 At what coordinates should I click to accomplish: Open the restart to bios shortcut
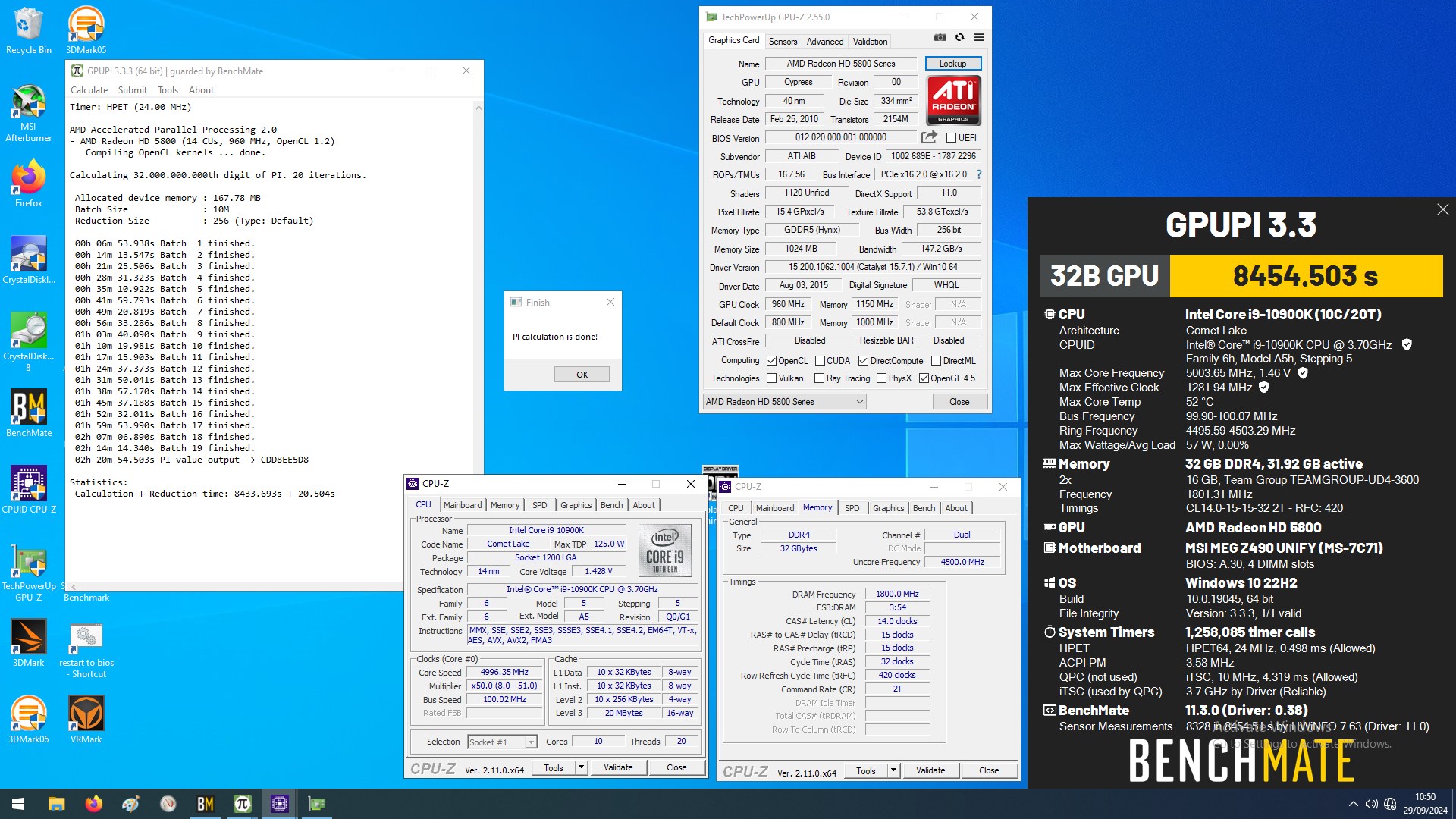[86, 650]
